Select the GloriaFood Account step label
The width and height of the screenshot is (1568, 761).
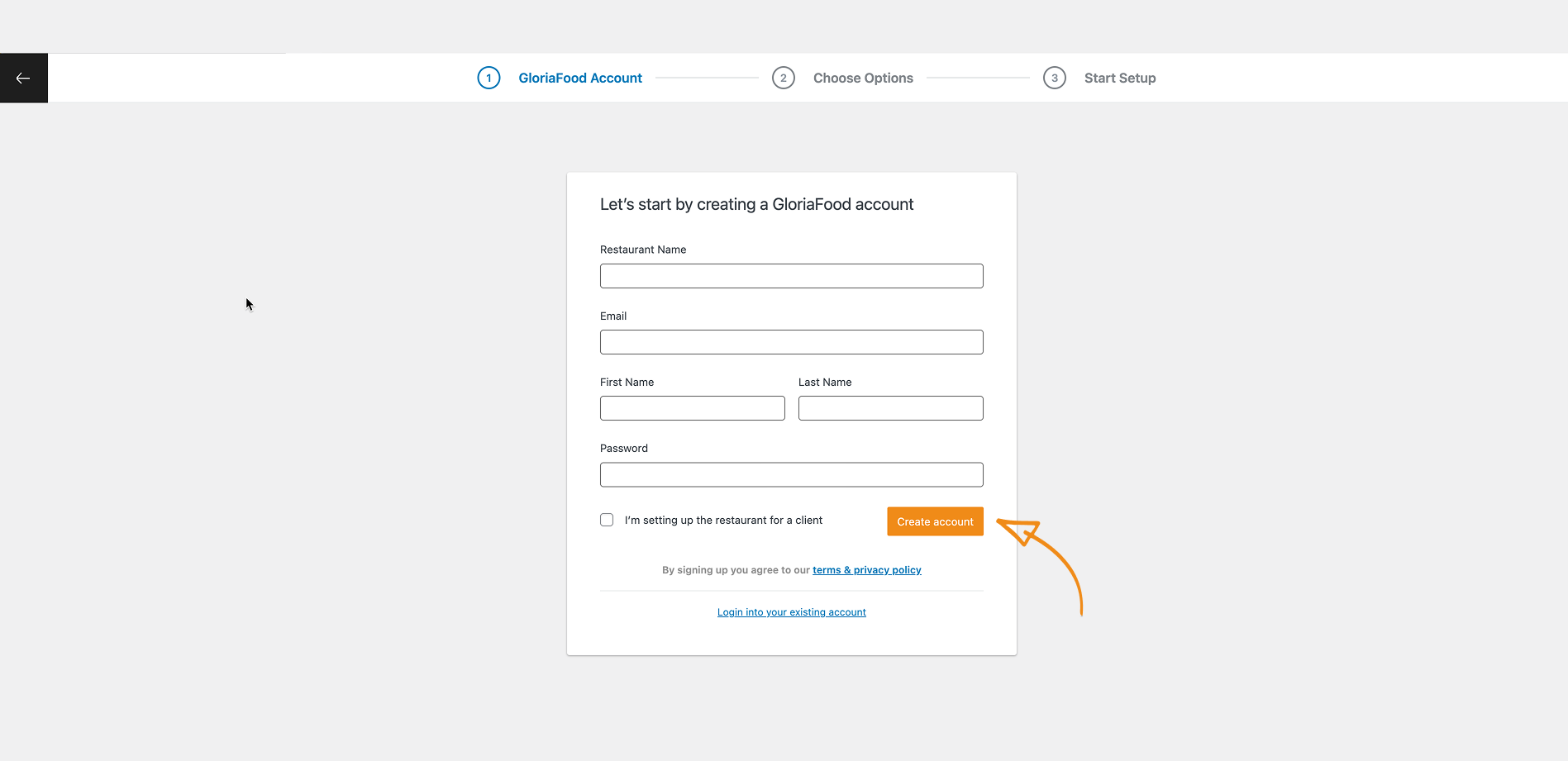click(x=579, y=78)
